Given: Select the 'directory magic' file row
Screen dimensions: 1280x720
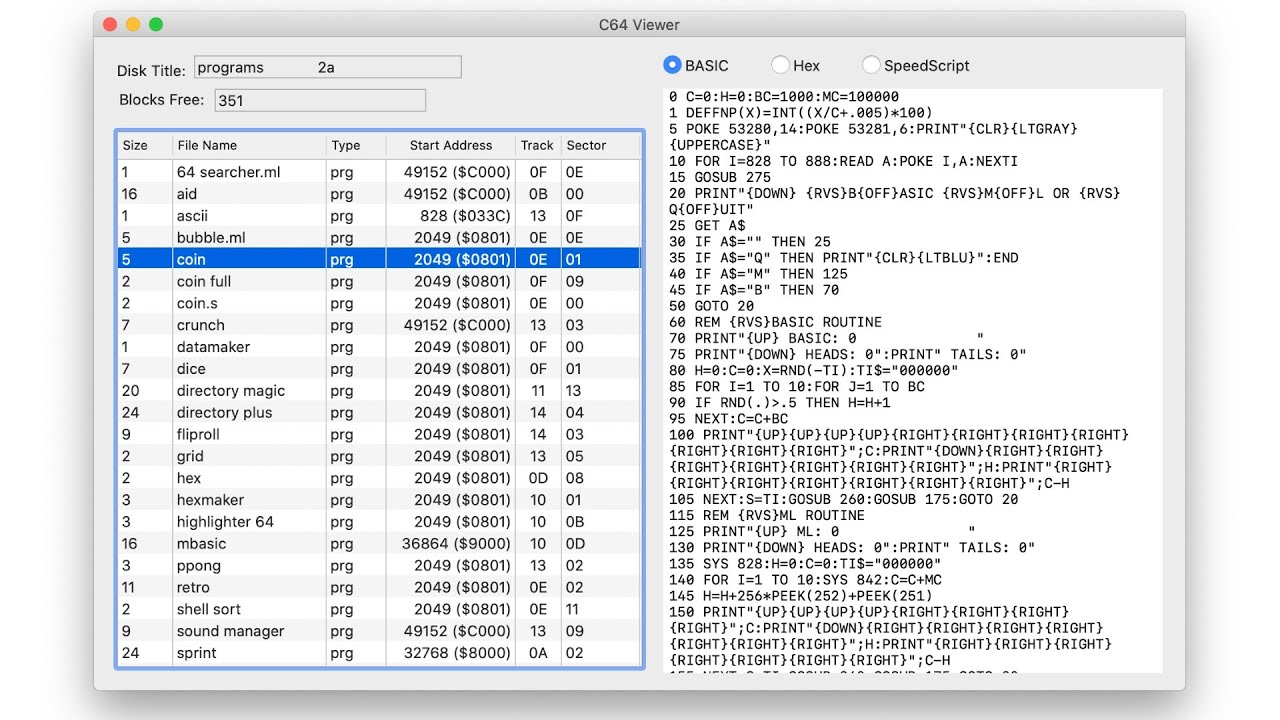Looking at the screenshot, I should click(379, 391).
